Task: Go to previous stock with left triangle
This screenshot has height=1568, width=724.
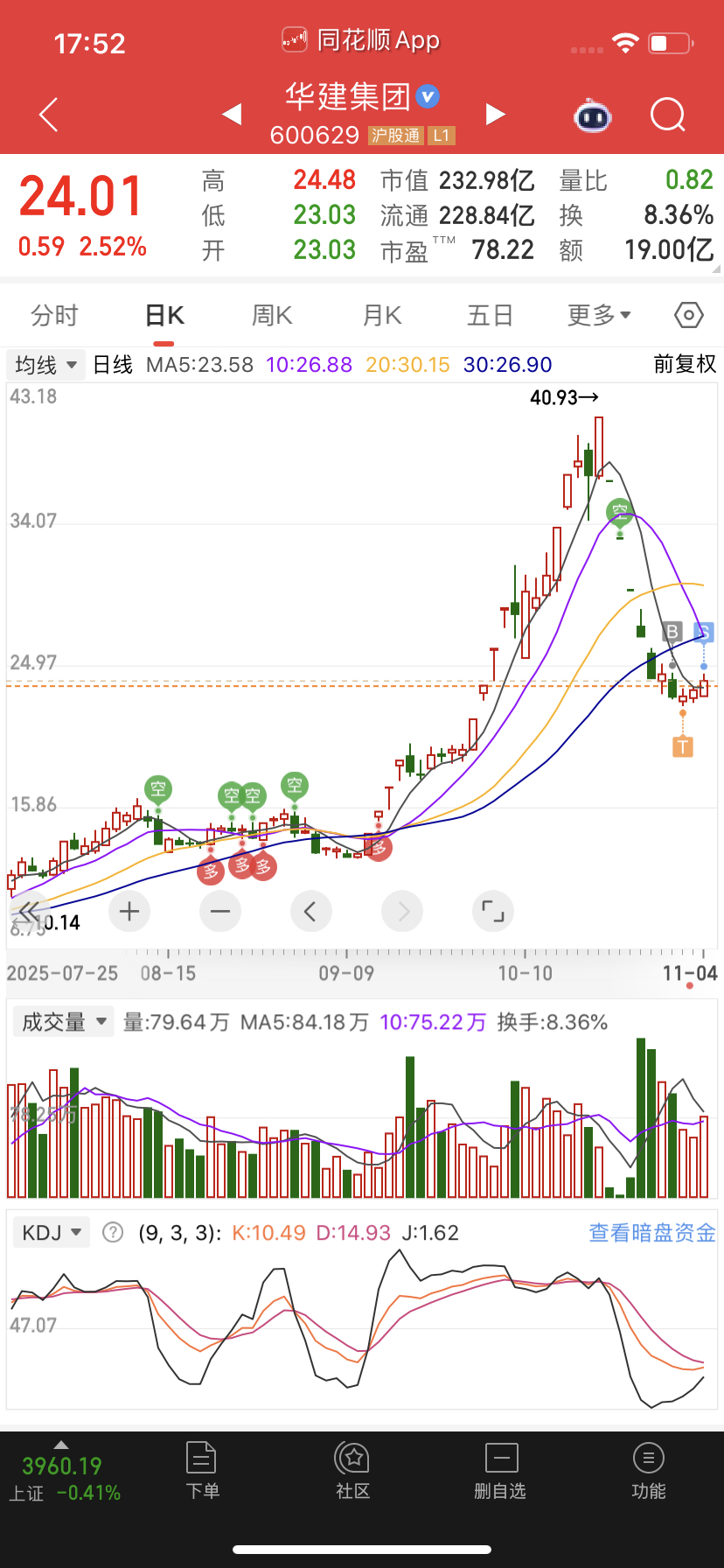Action: click(x=232, y=114)
